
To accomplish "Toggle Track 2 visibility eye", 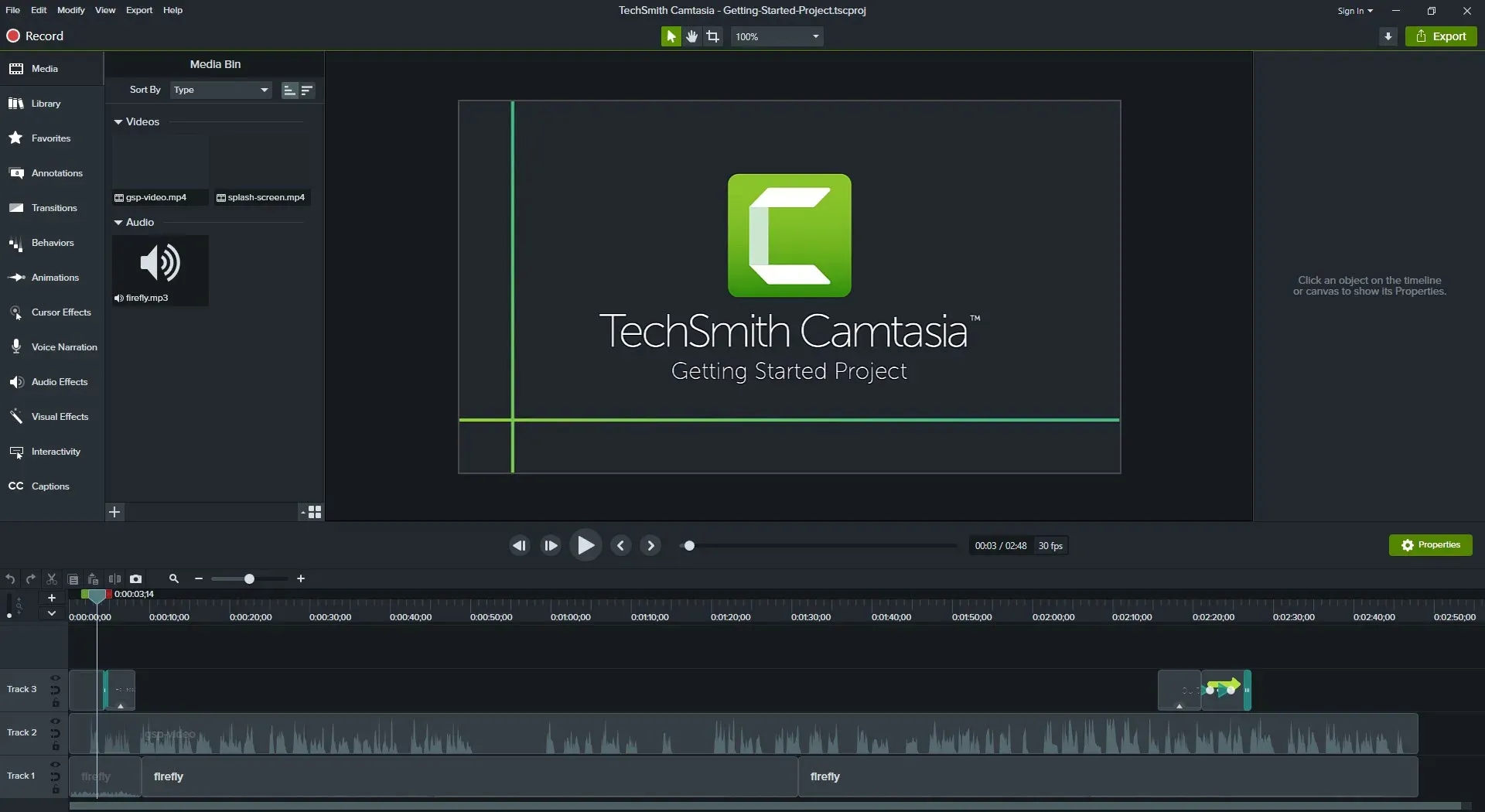I will tap(56, 722).
